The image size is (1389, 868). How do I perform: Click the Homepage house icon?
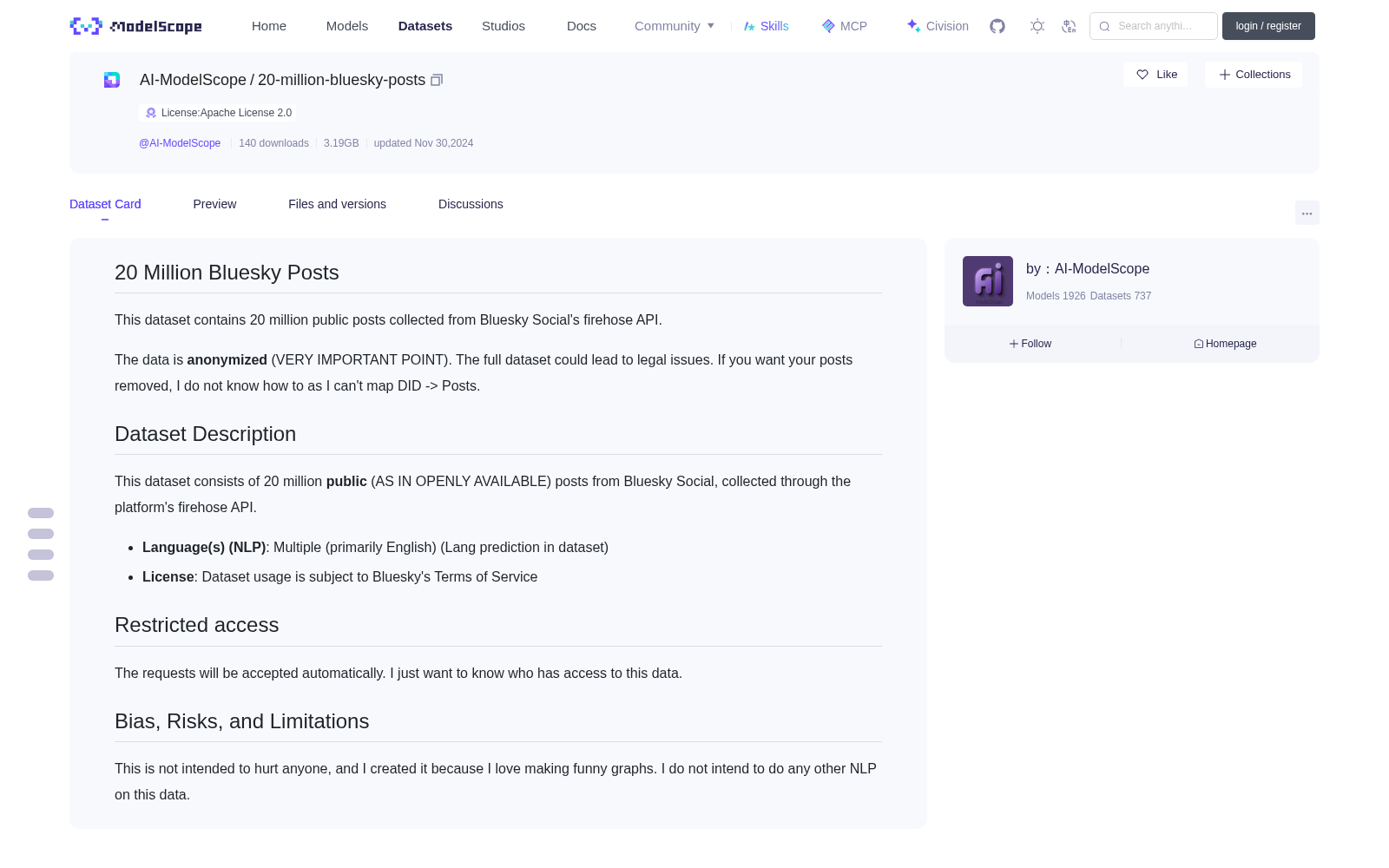coord(1199,344)
